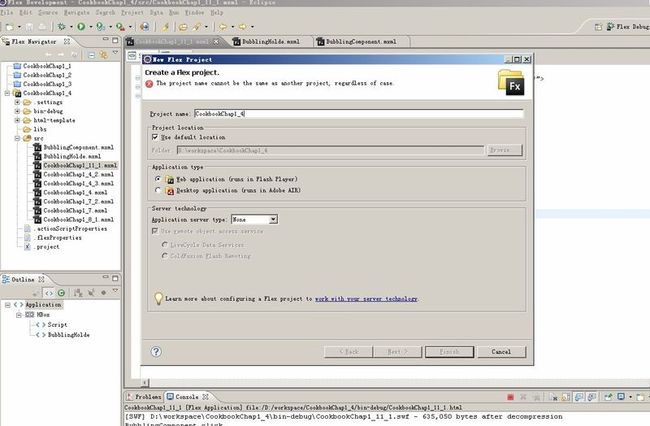Click the Display Selected Console monitor icon

[621, 397]
